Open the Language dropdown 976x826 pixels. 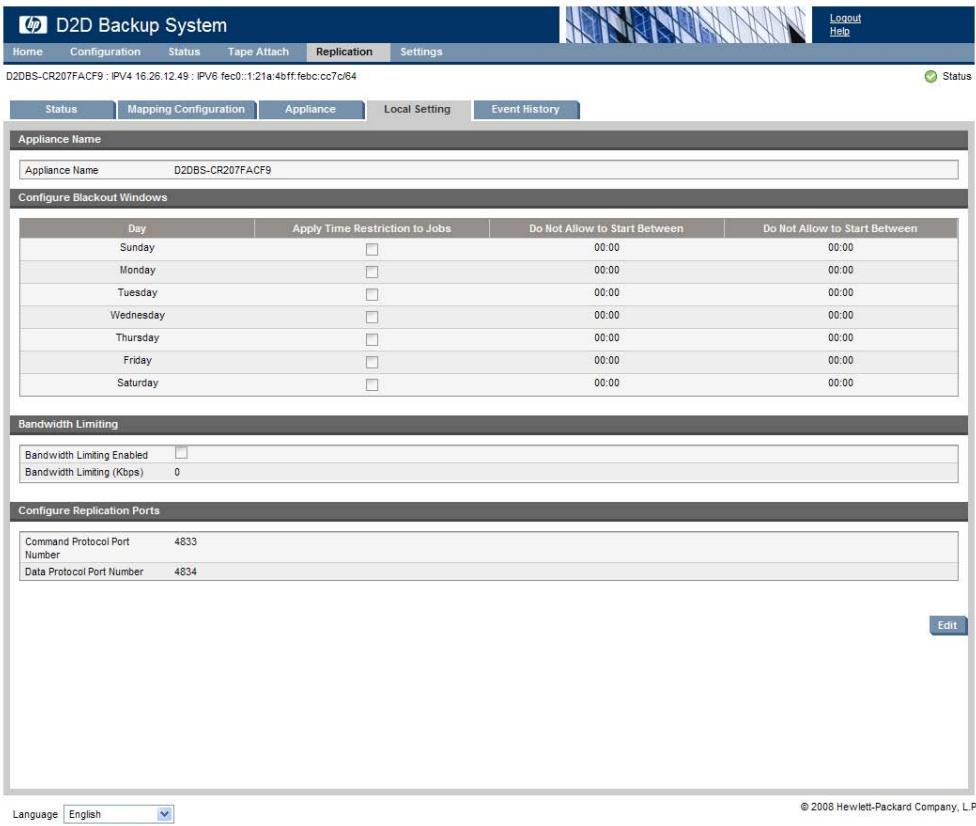tap(118, 814)
